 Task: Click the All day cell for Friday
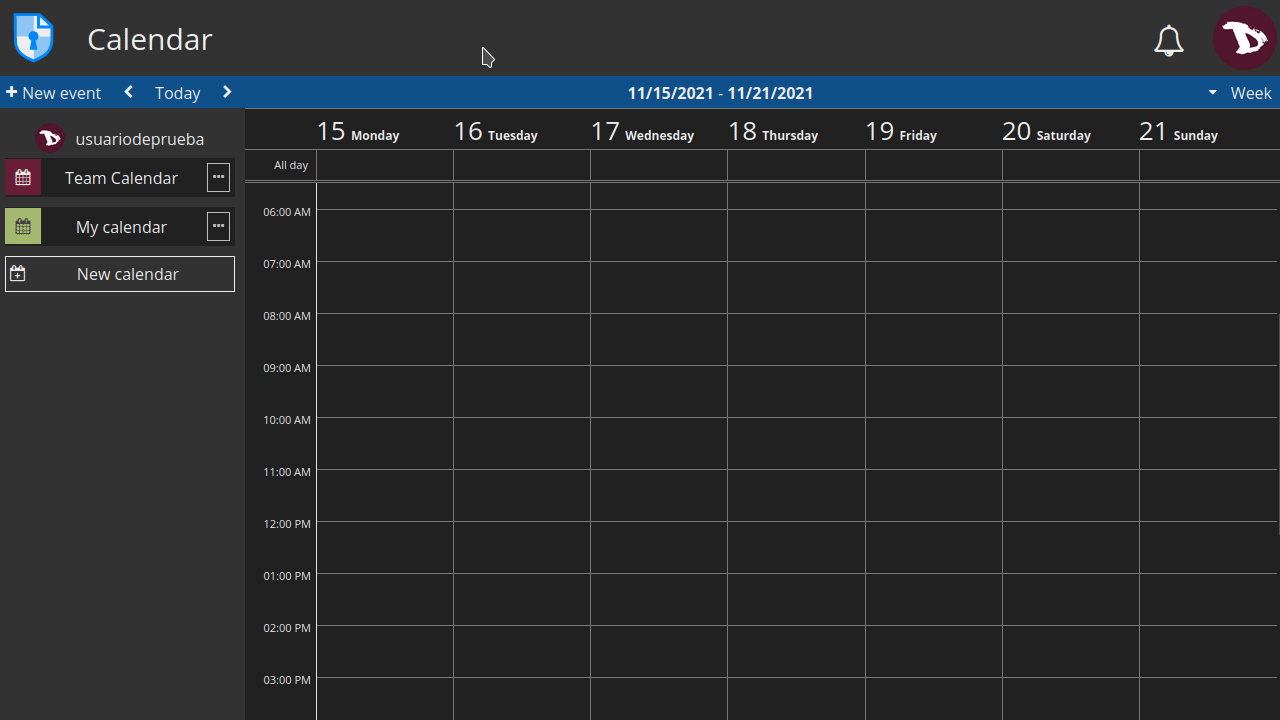(933, 165)
